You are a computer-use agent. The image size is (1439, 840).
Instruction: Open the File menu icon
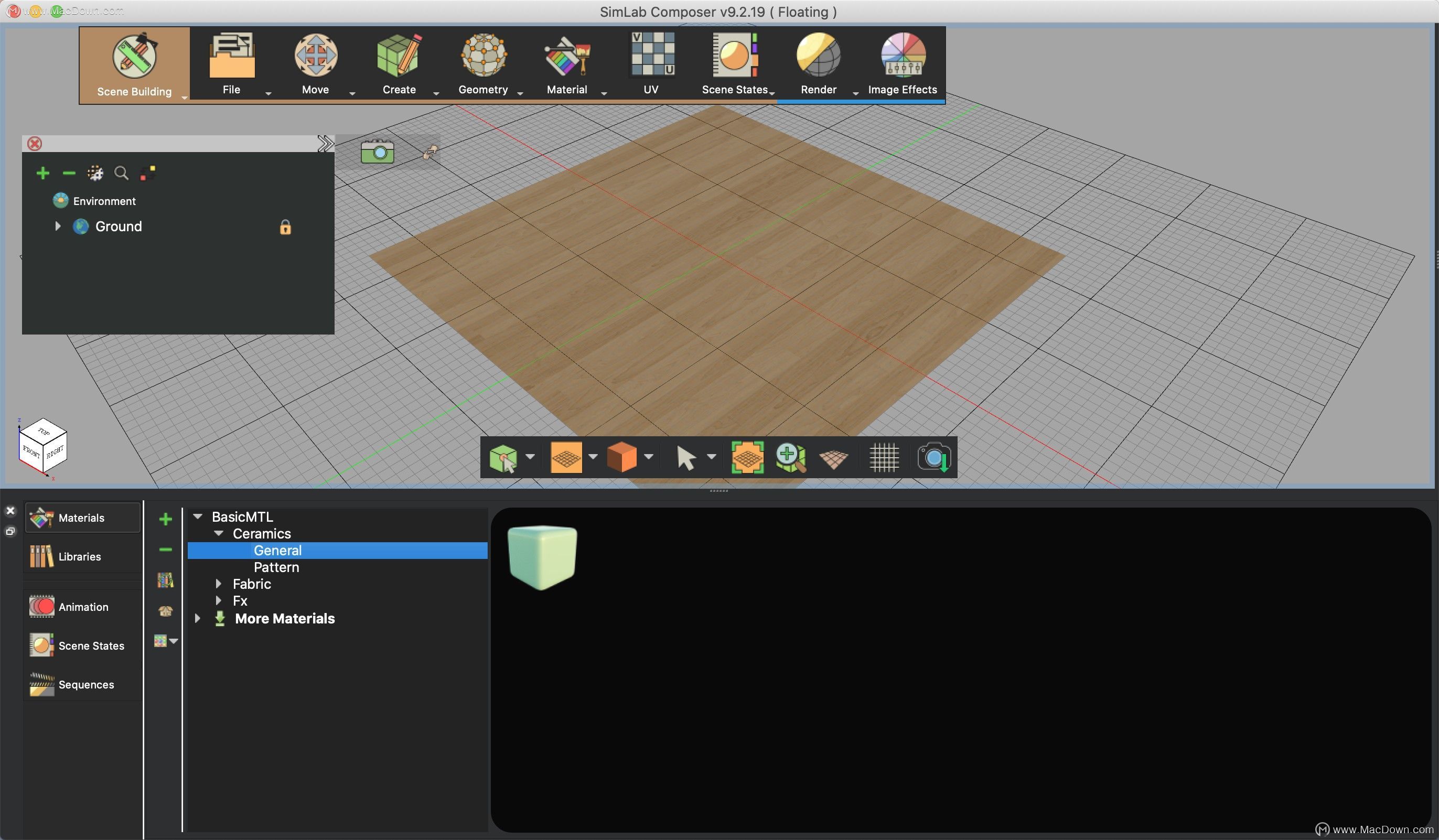point(231,56)
